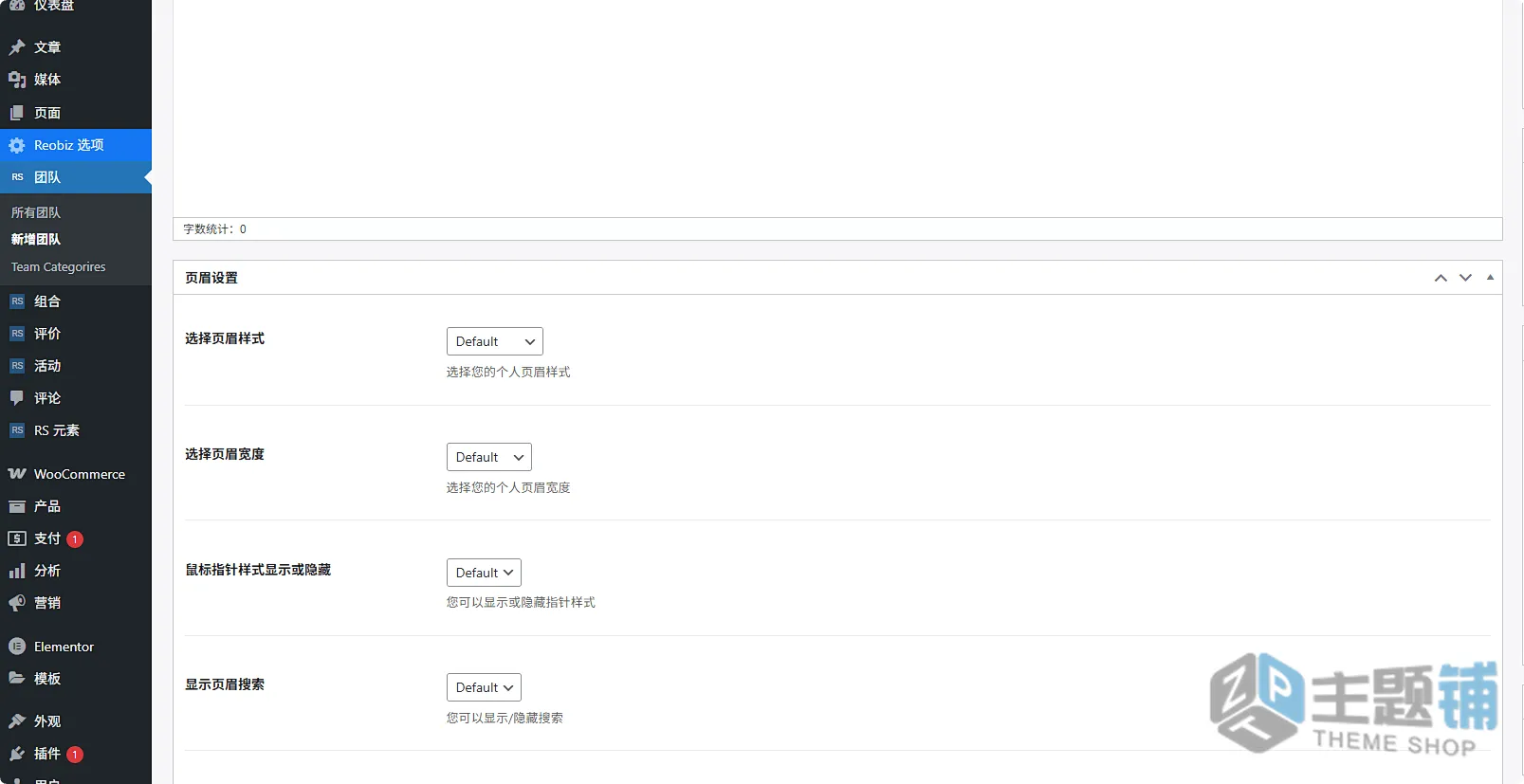Open the 评价 menu item
The width and height of the screenshot is (1524, 784).
click(76, 334)
